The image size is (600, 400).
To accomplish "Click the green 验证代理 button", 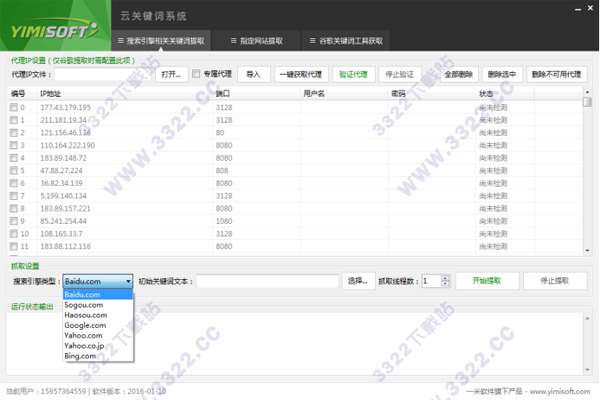I will coord(353,74).
